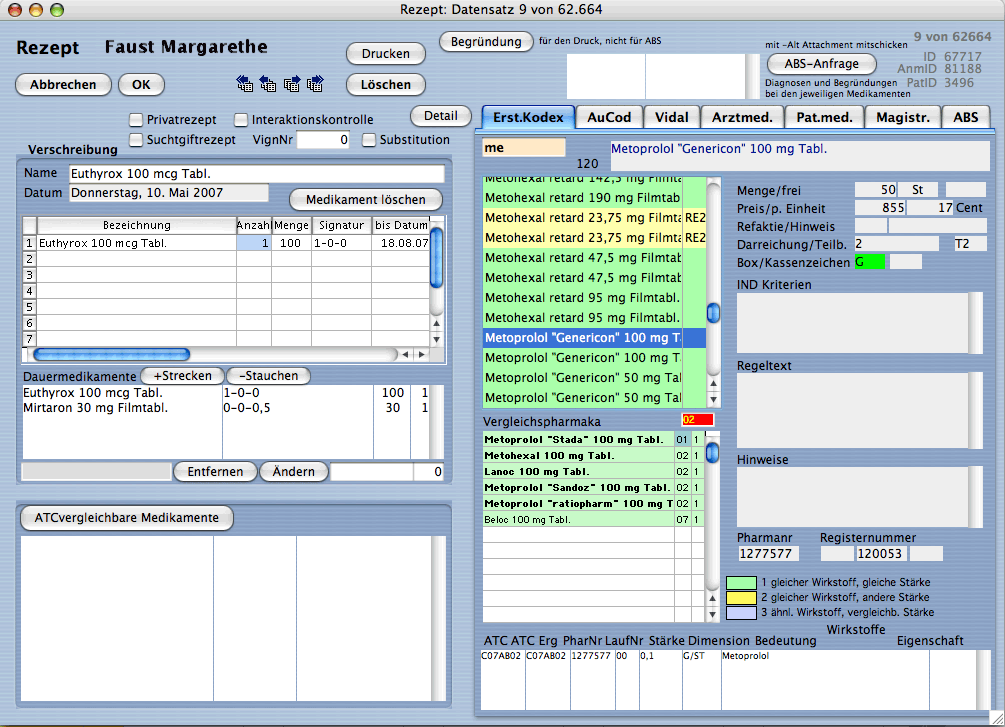Select 'Metoprolol "Sandoz" 100 mg Tabl.' row
Screen dimensions: 1005x727
(593, 488)
